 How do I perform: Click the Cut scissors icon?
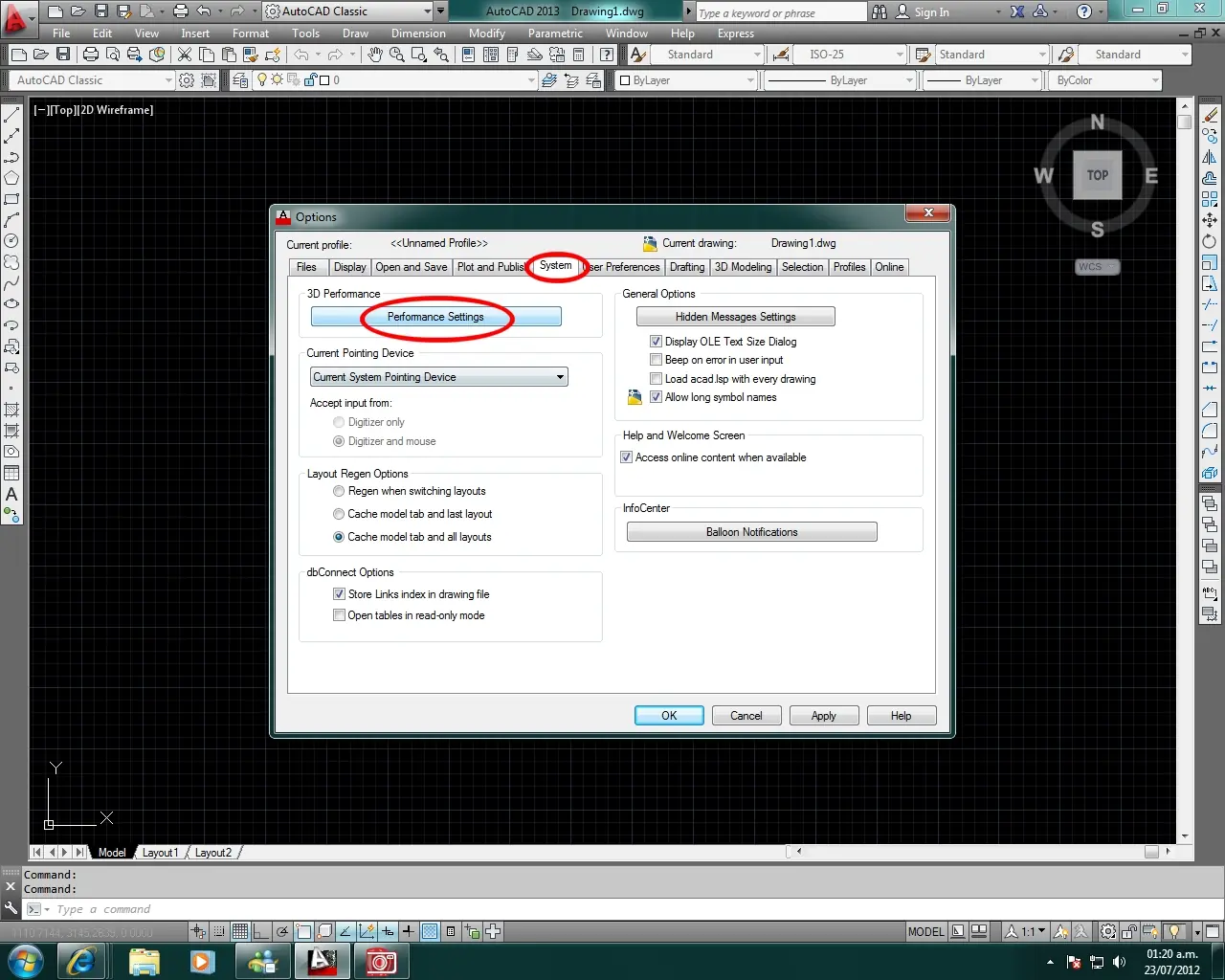coord(185,55)
